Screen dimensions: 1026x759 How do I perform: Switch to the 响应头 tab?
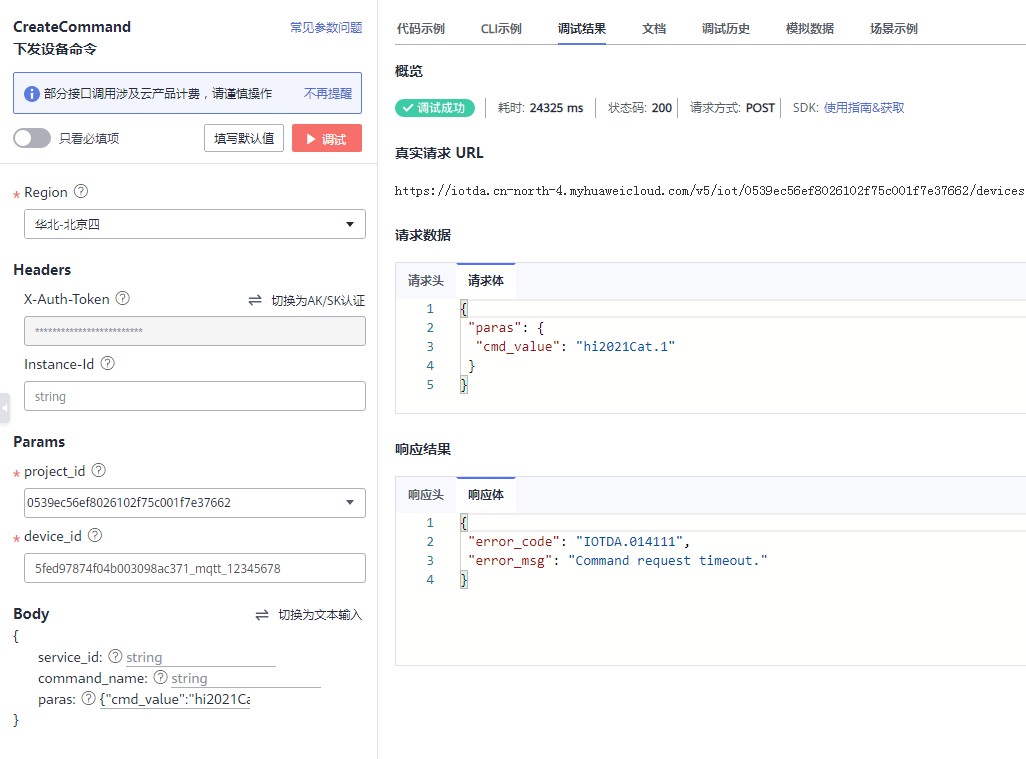426,495
